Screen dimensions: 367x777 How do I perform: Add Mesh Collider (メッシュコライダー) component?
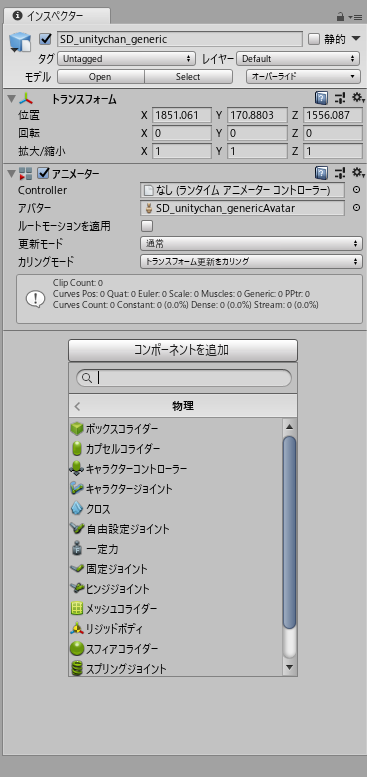click(175, 609)
